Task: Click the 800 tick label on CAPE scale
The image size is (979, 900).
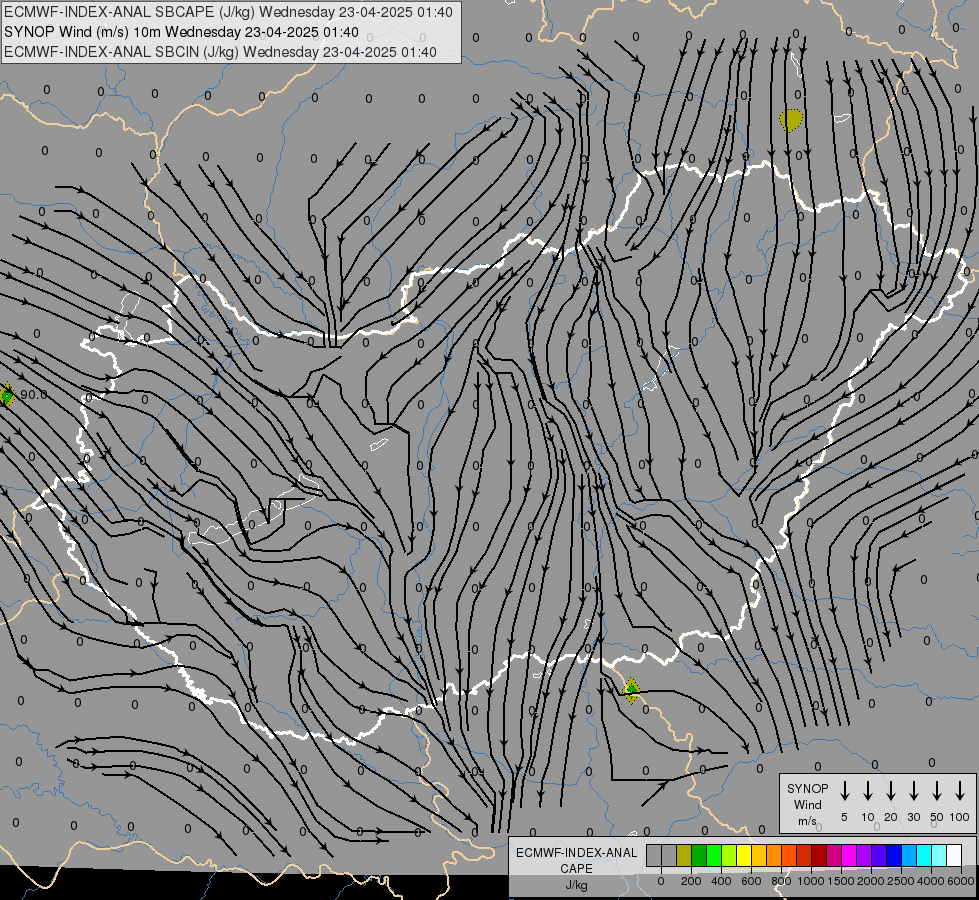Action: (x=781, y=881)
